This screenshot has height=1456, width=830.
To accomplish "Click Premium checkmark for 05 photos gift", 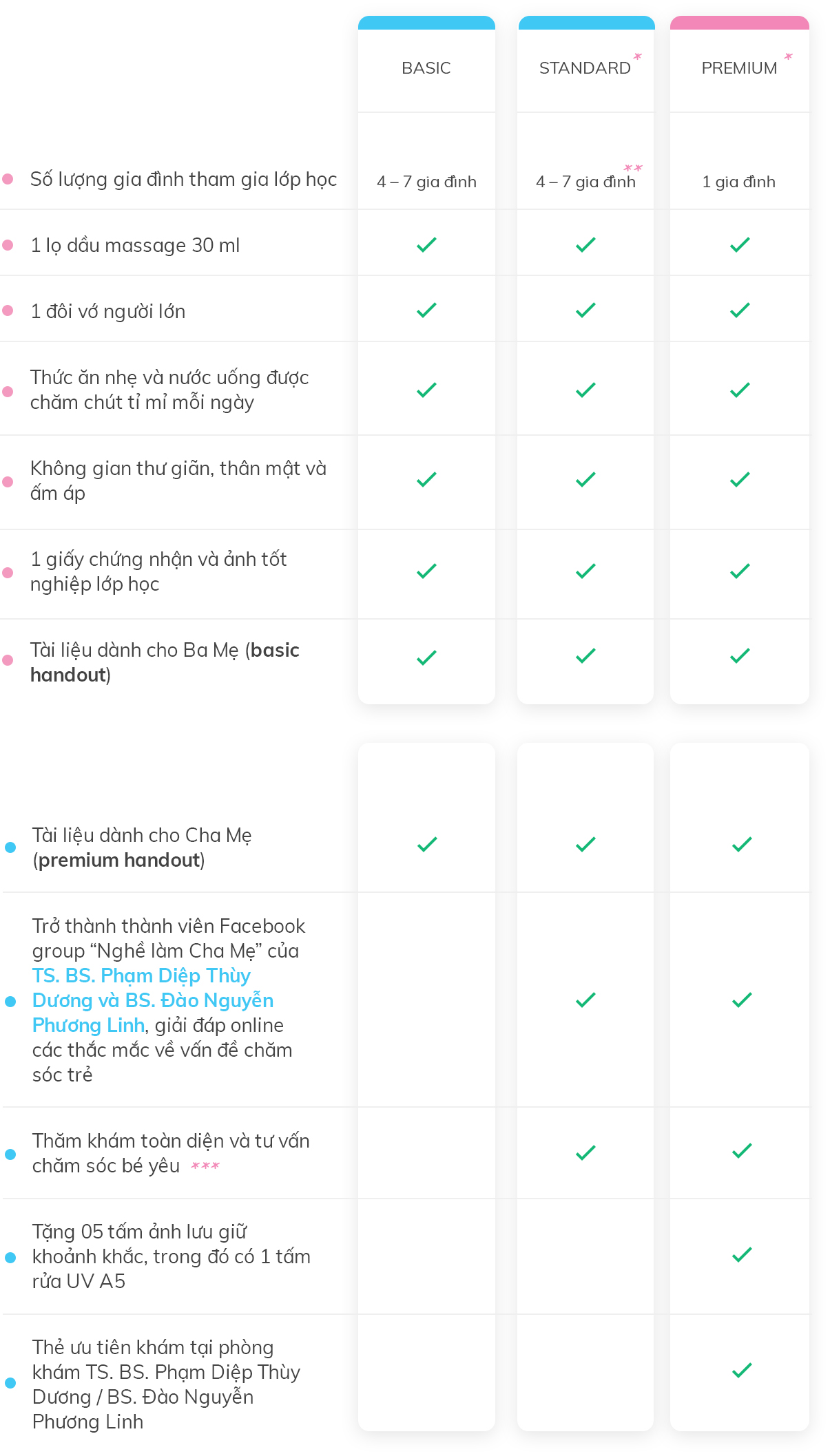I will [742, 1255].
